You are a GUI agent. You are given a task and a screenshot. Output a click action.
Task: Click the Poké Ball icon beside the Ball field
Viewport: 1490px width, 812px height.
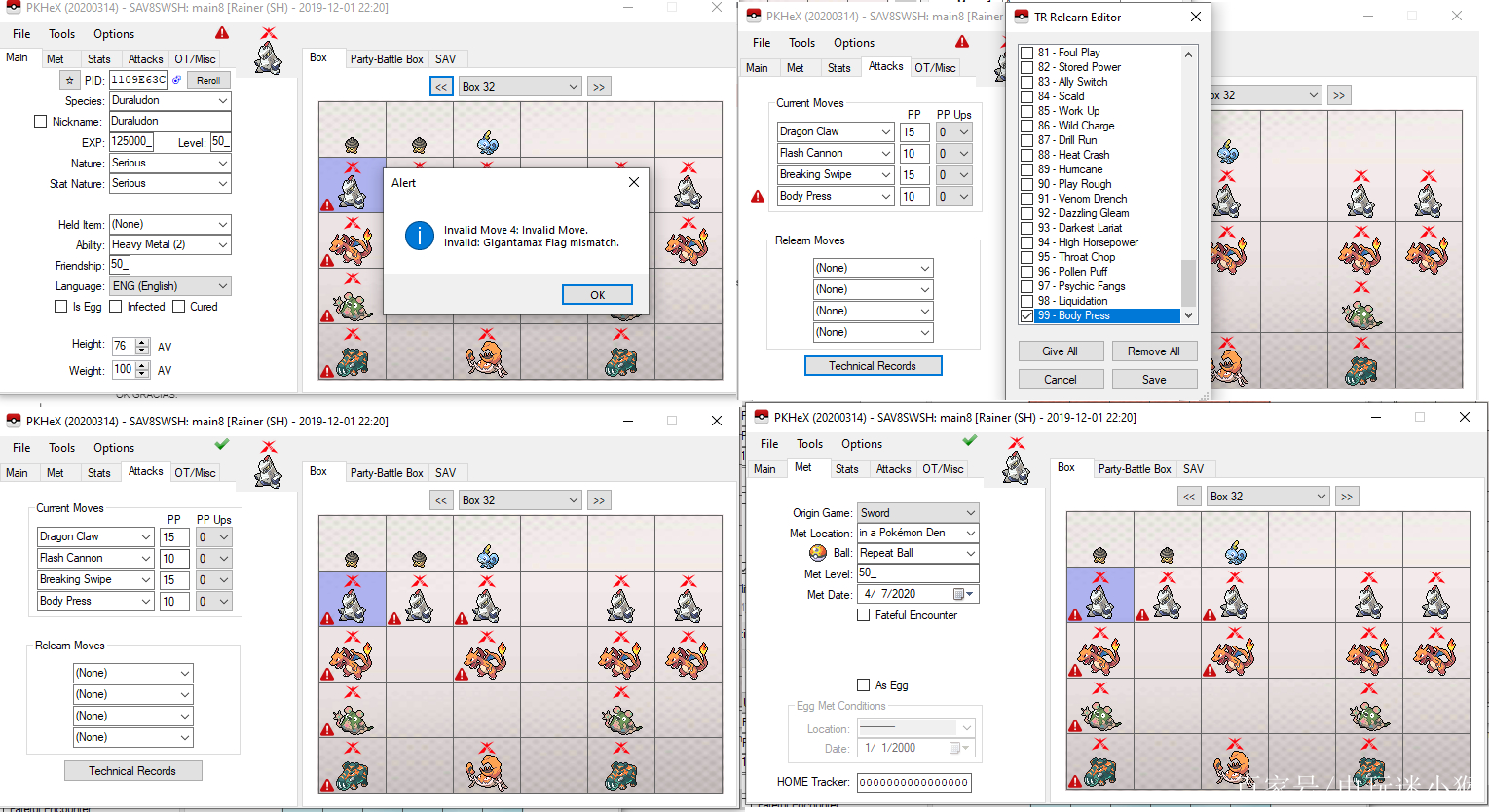pyautogui.click(x=818, y=553)
